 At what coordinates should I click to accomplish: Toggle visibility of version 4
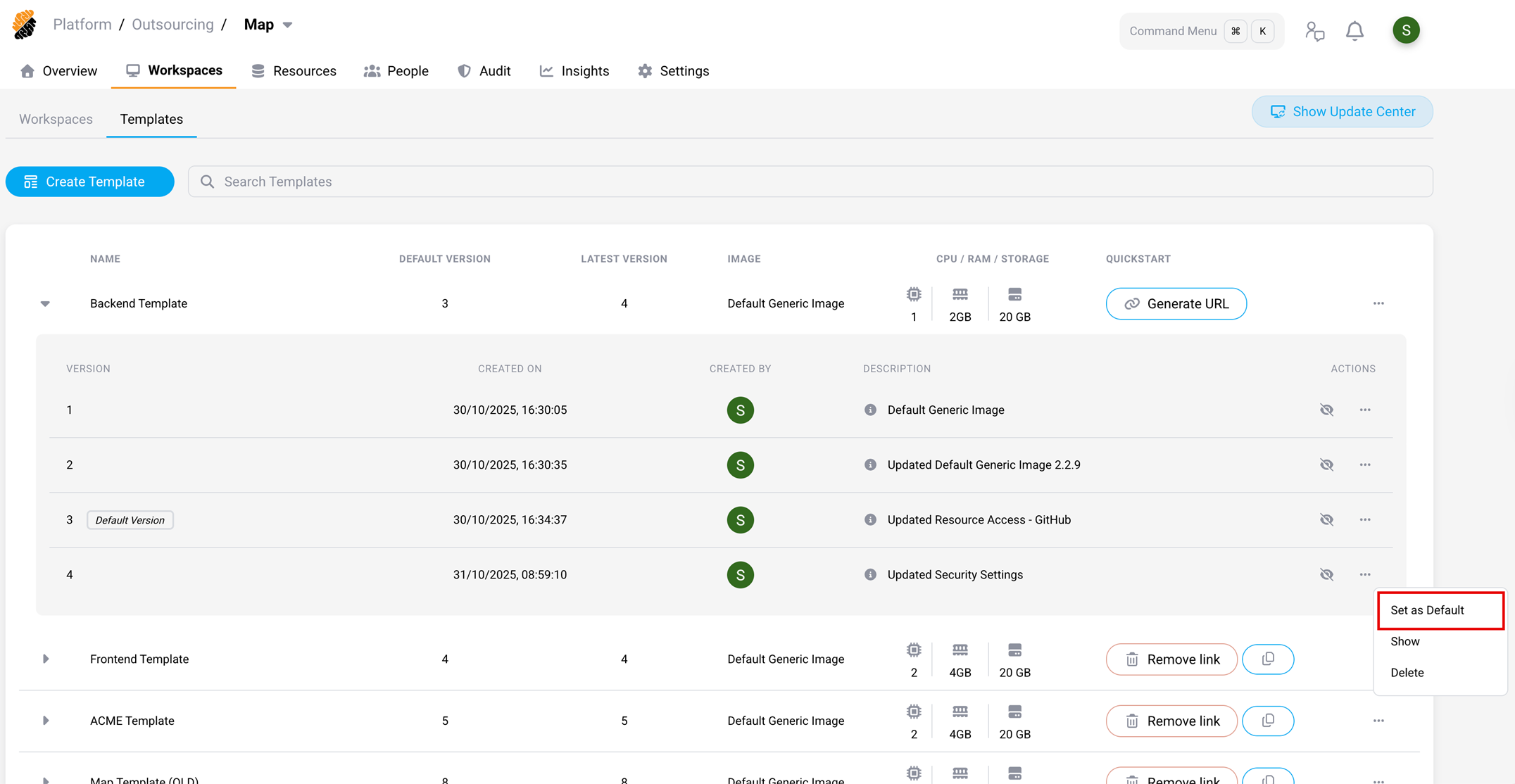1326,574
